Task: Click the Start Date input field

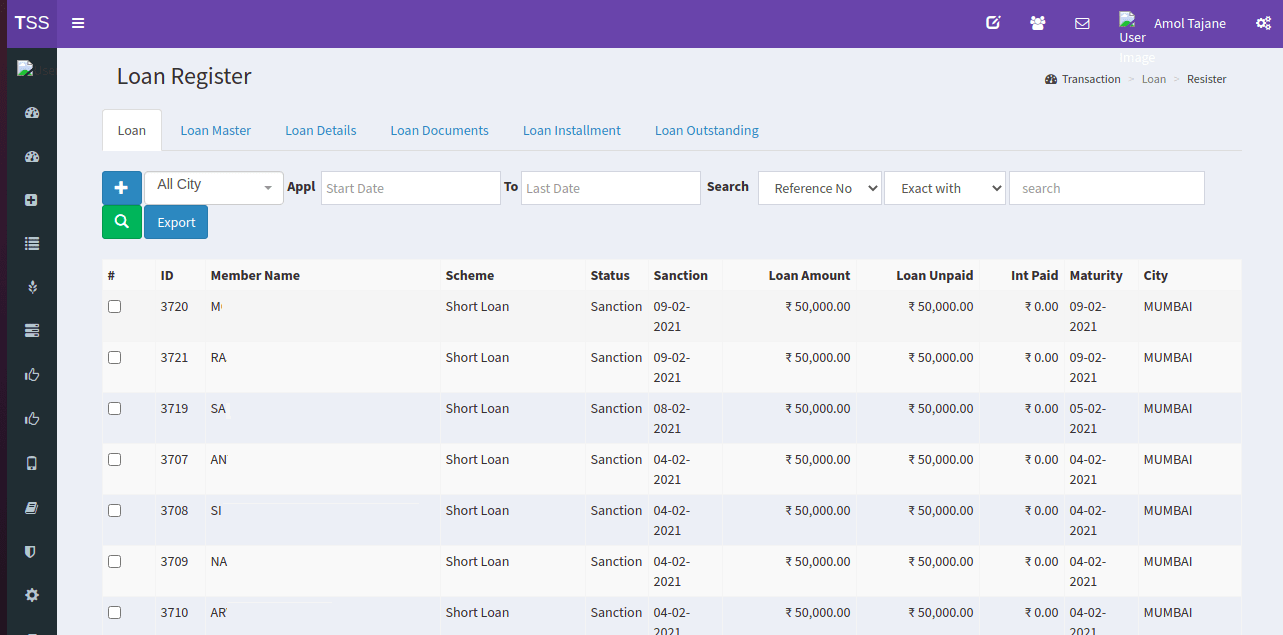Action: click(x=410, y=188)
